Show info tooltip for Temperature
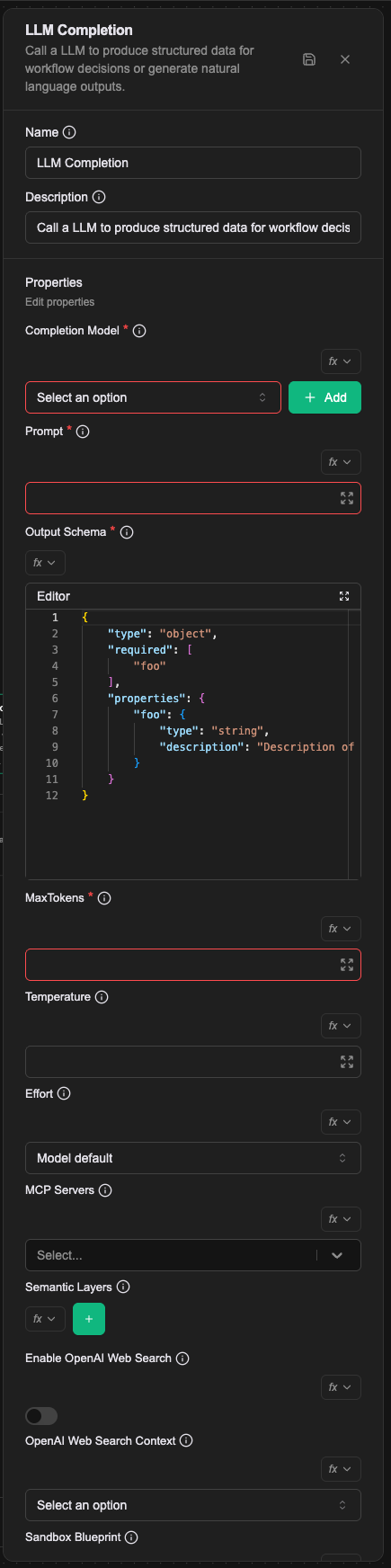Image resolution: width=391 pixels, height=1568 pixels. [102, 997]
